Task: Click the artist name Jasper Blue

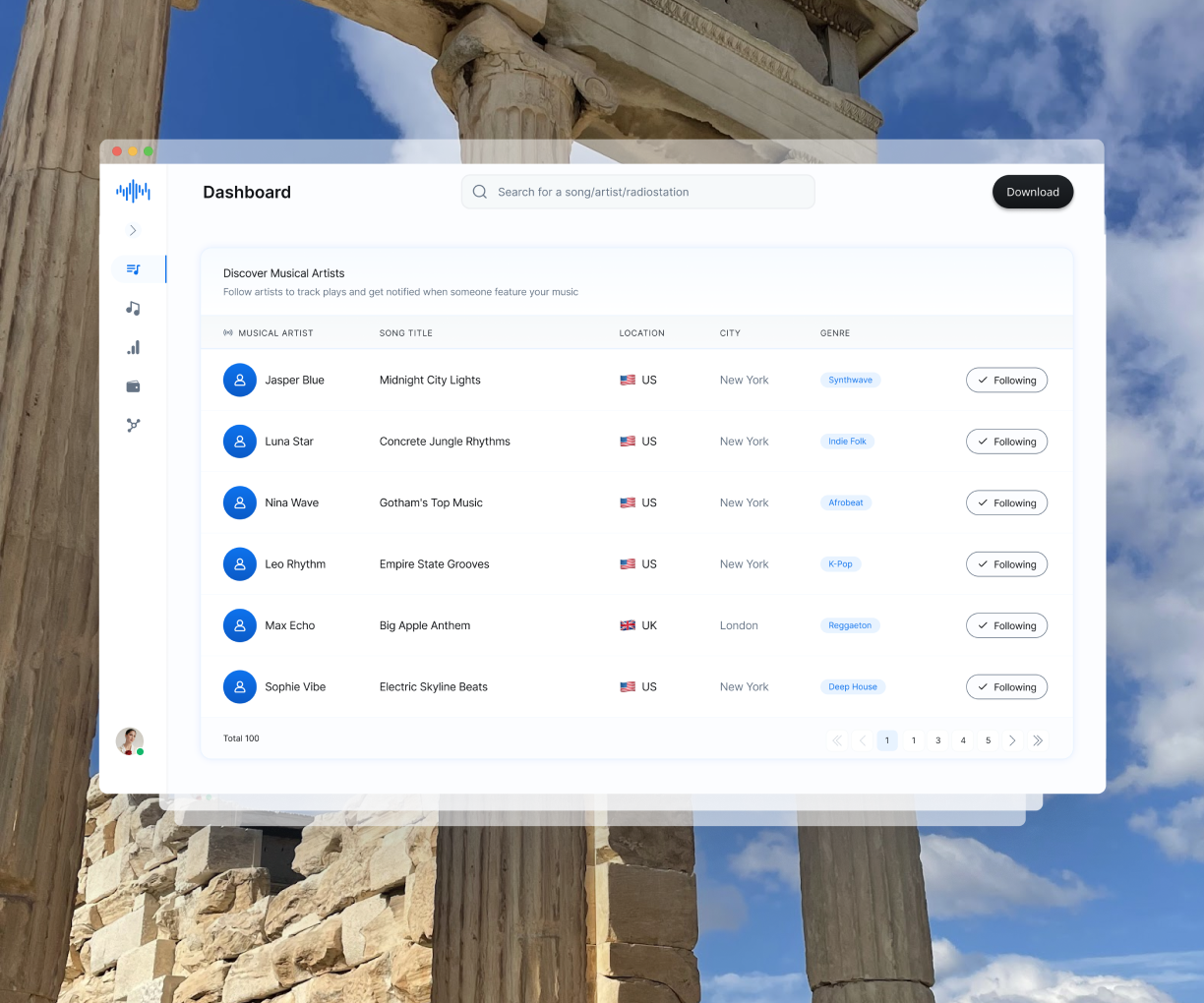Action: [294, 380]
